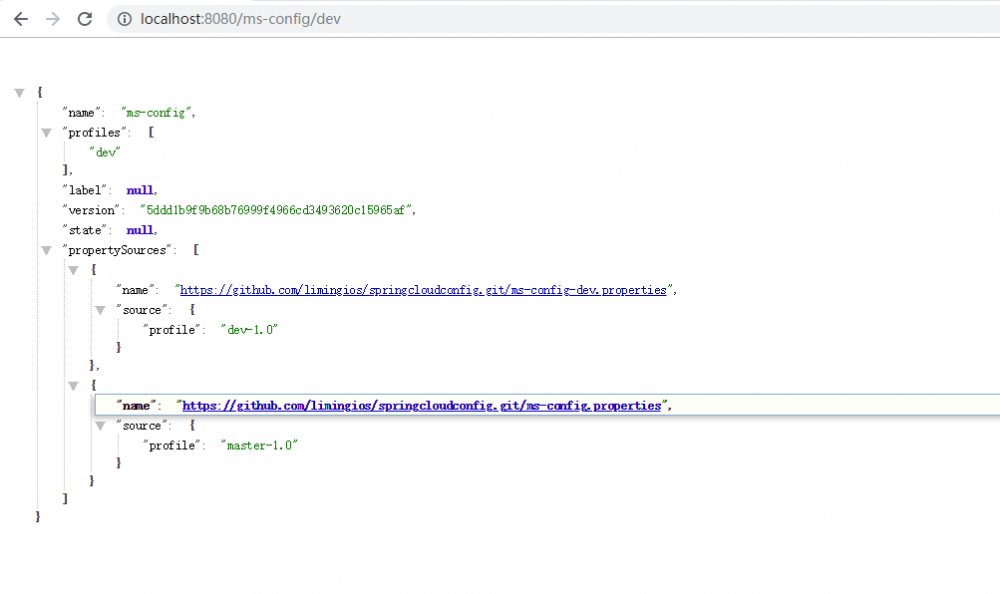Click the "profiles" key label

95,133
